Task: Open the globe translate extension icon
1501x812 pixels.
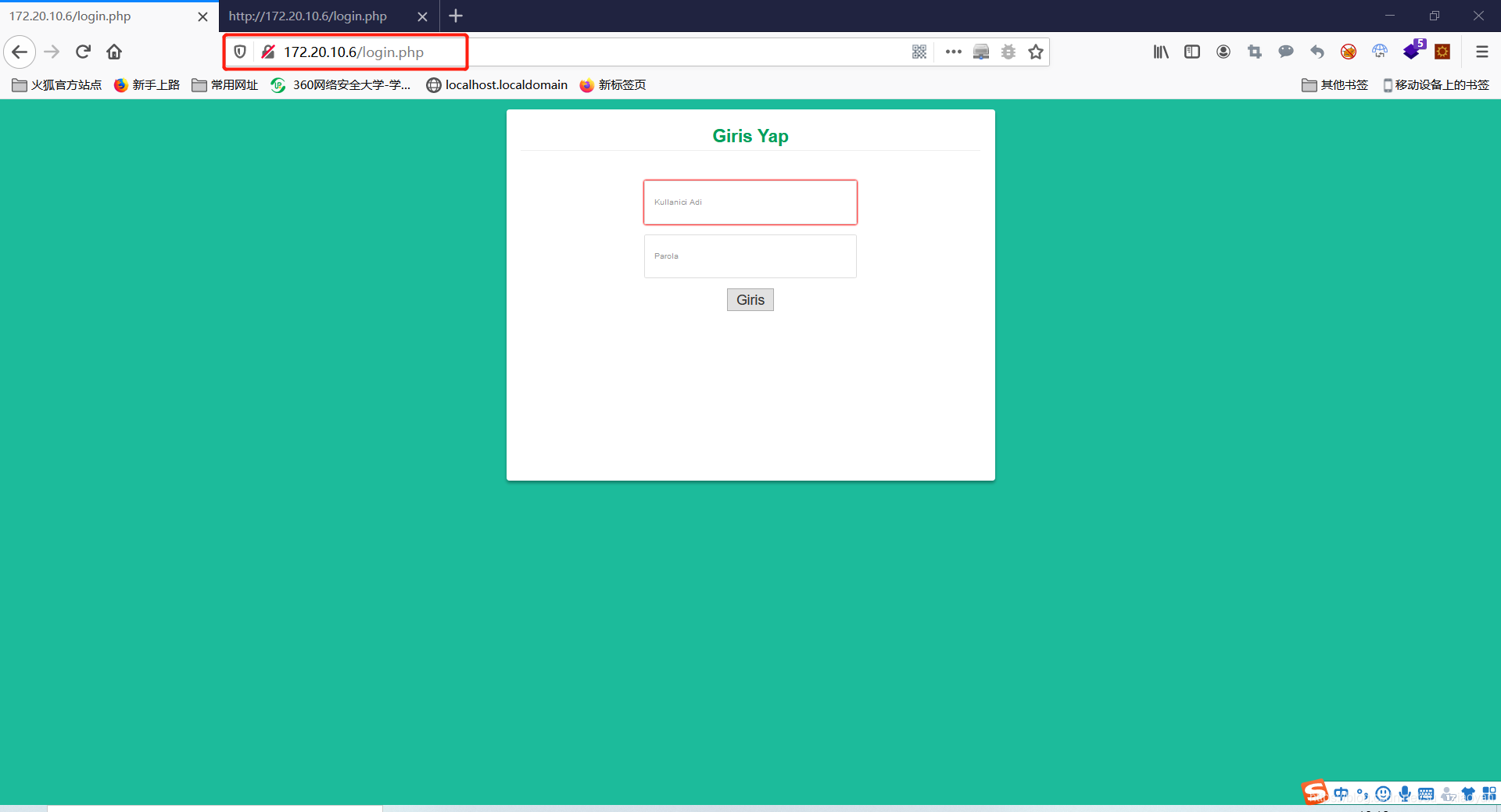Action: pos(1380,52)
